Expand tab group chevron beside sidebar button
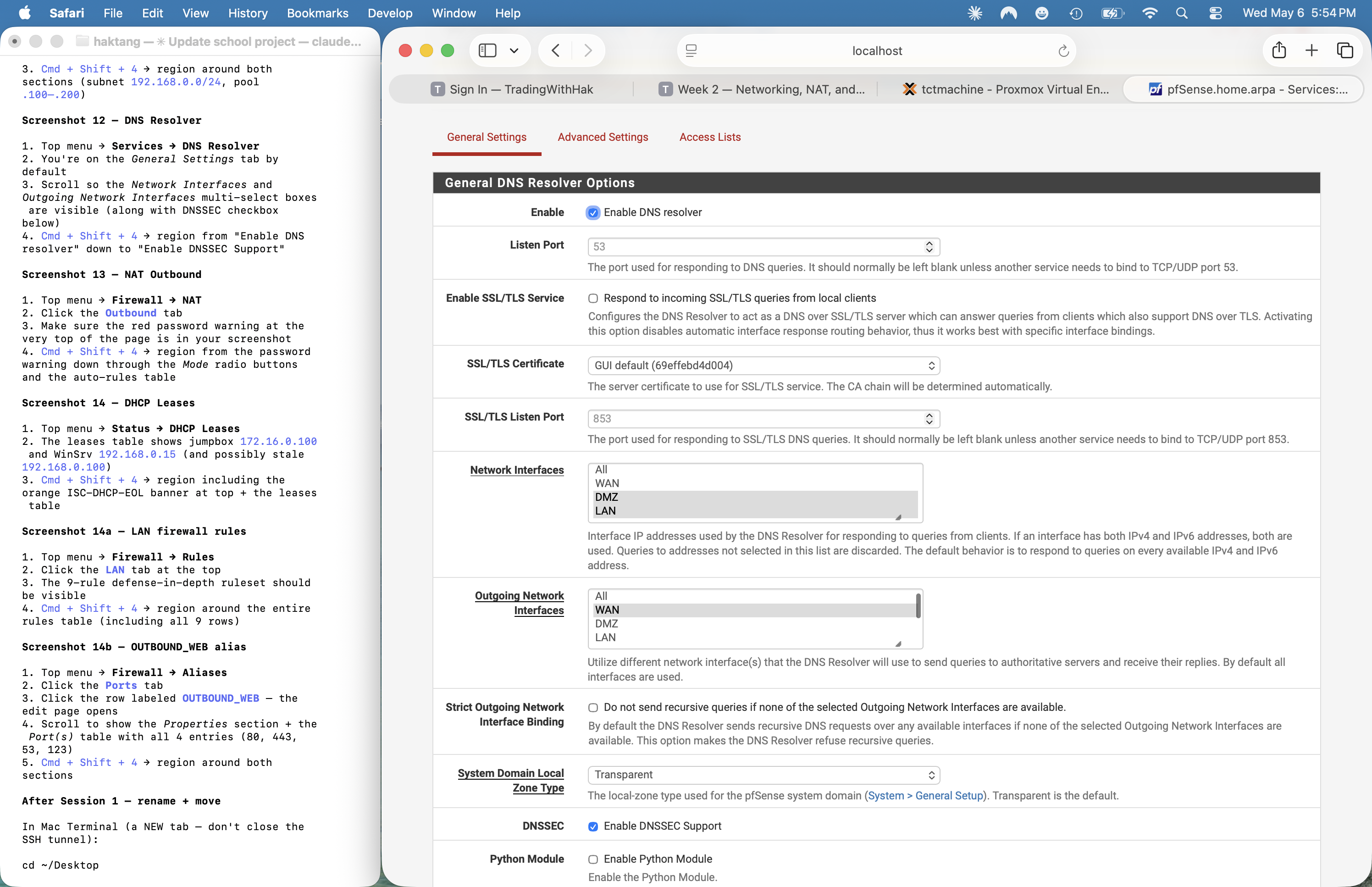The height and width of the screenshot is (887, 1372). pos(514,51)
